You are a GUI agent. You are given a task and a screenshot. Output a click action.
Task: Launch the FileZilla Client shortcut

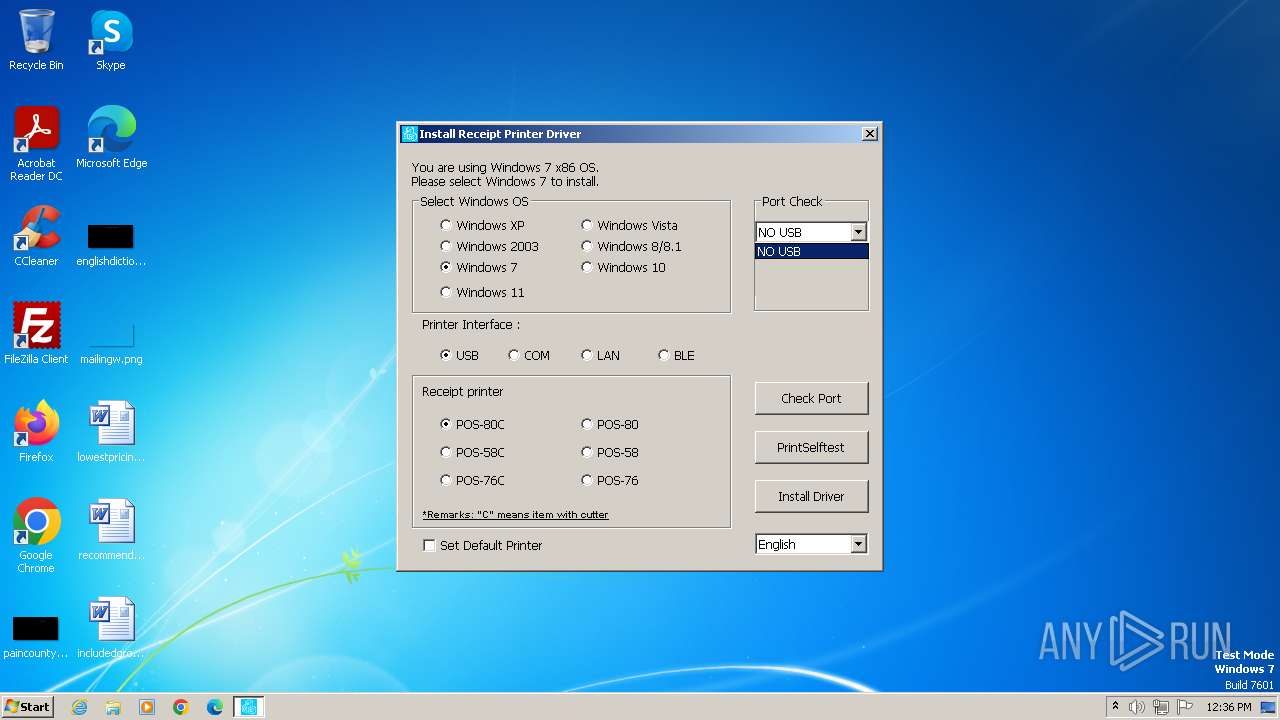point(36,333)
